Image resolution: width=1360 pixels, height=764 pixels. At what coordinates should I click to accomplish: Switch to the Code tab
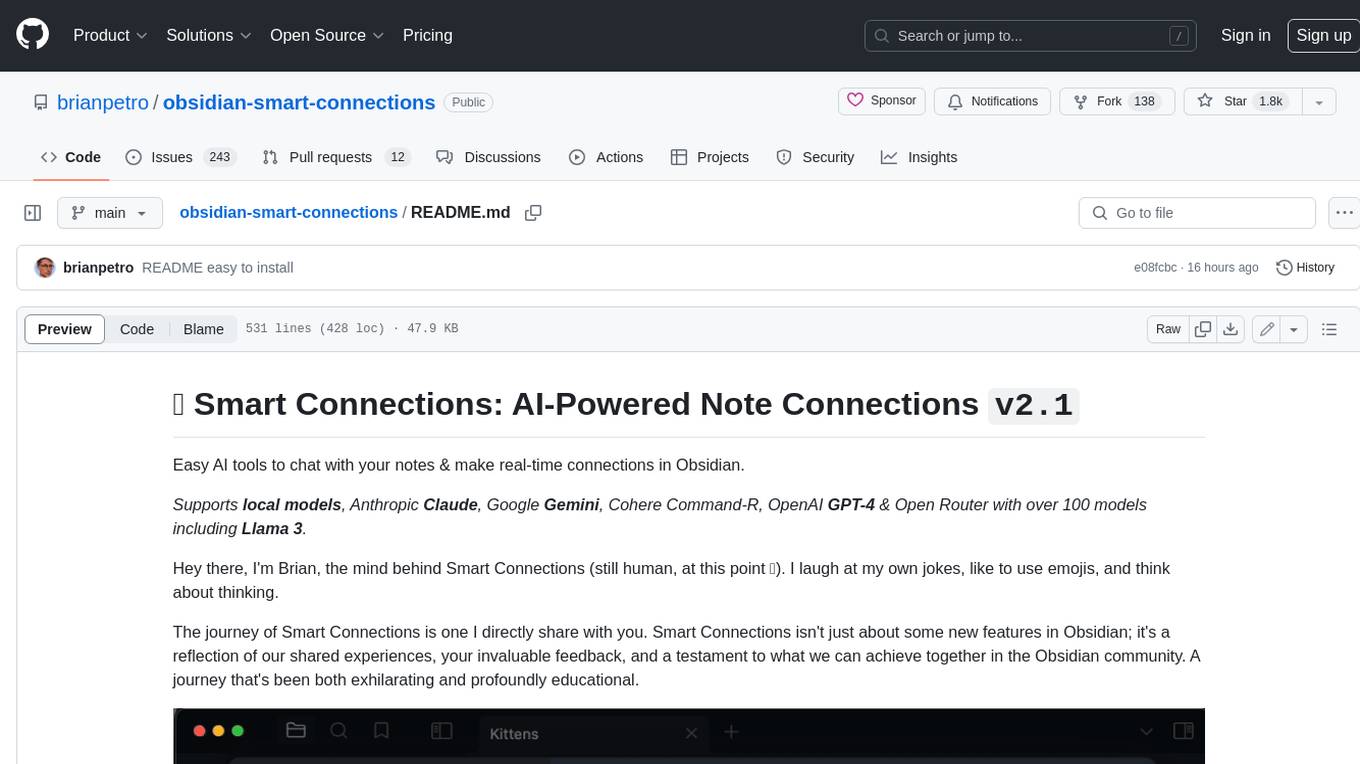71,157
